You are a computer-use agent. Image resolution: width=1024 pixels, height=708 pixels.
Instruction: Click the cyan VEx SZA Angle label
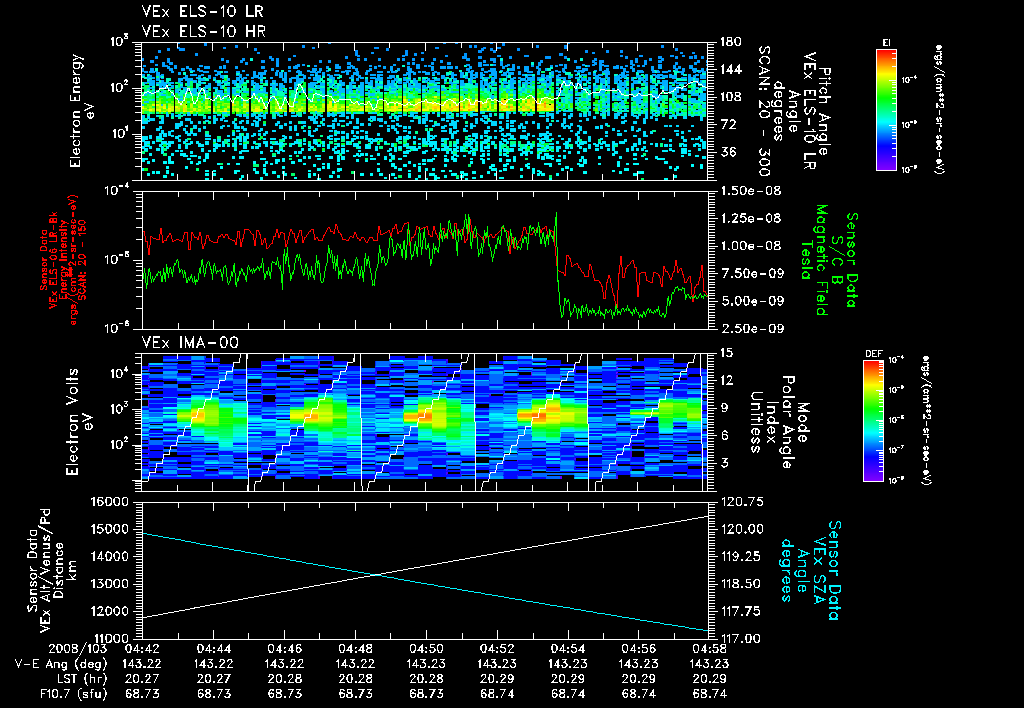coord(810,570)
